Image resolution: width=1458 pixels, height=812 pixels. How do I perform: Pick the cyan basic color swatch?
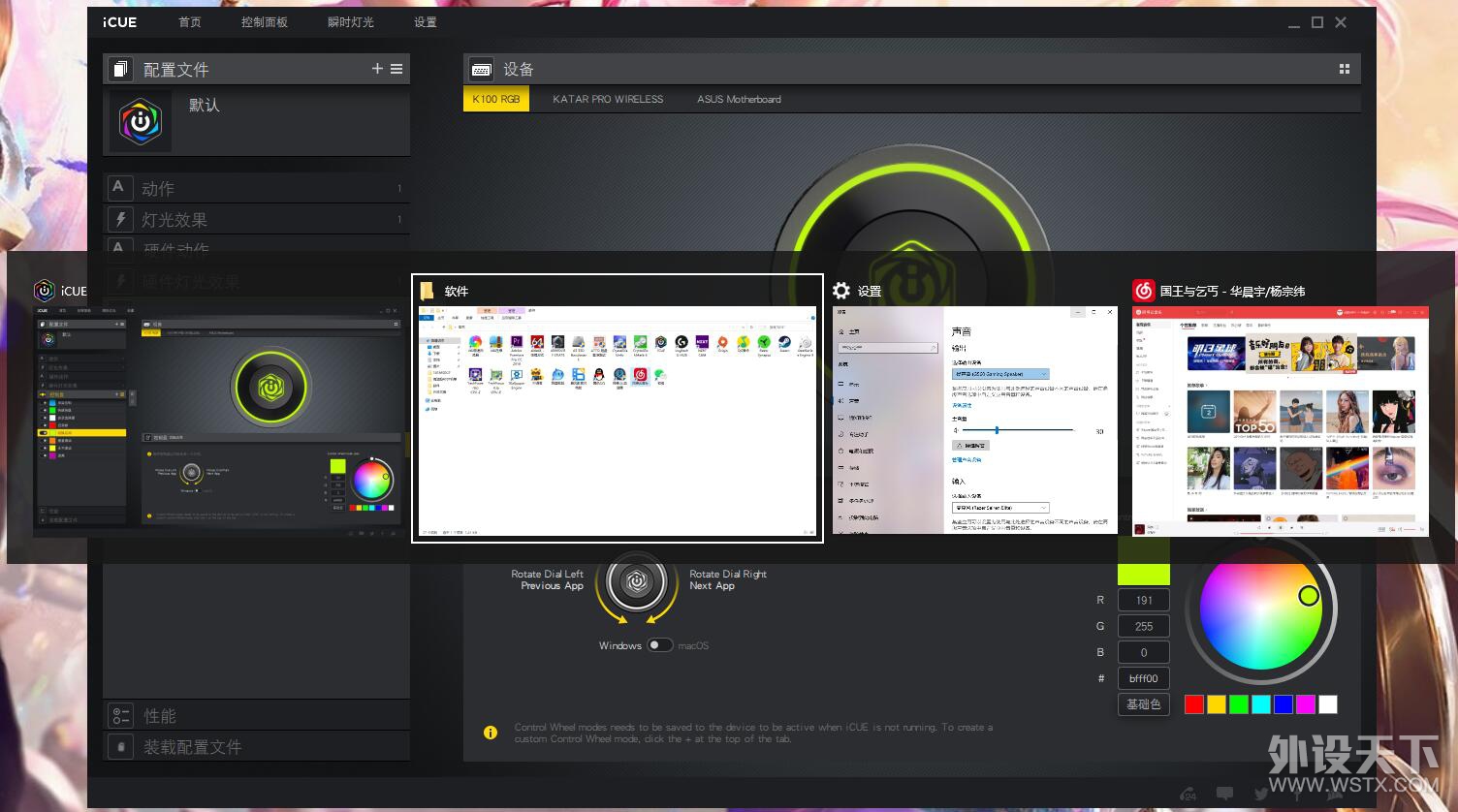1261,704
